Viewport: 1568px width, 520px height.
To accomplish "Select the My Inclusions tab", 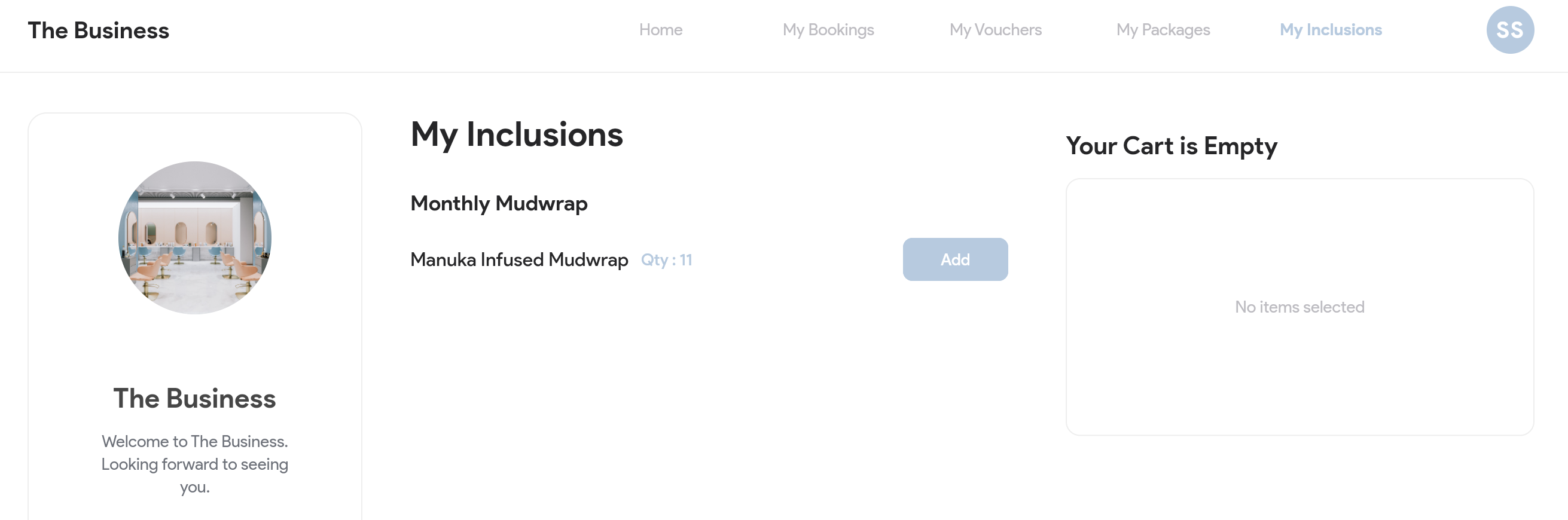I will pos(1331,30).
